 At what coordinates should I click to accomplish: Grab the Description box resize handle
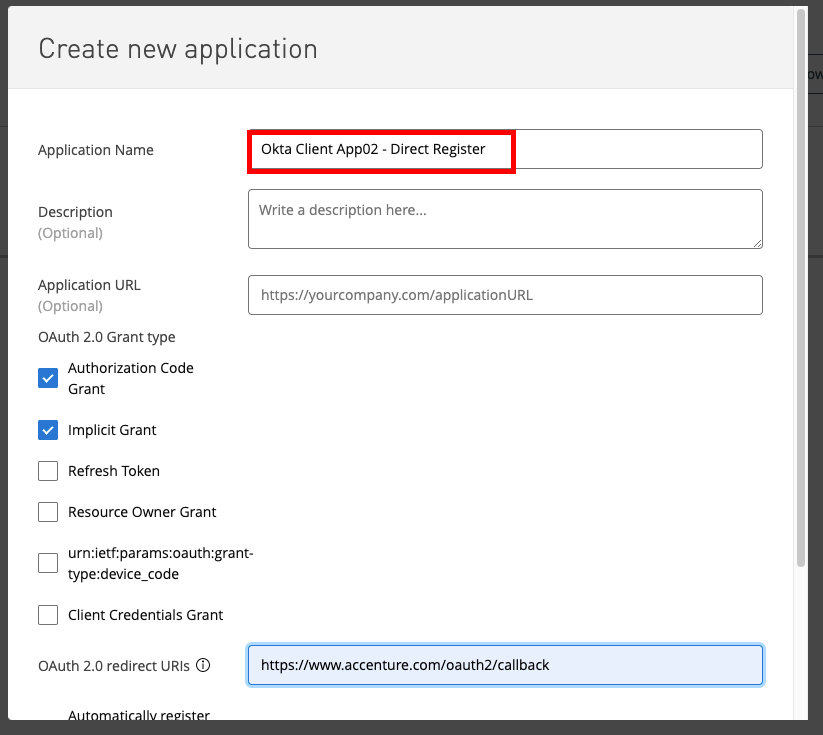757,242
